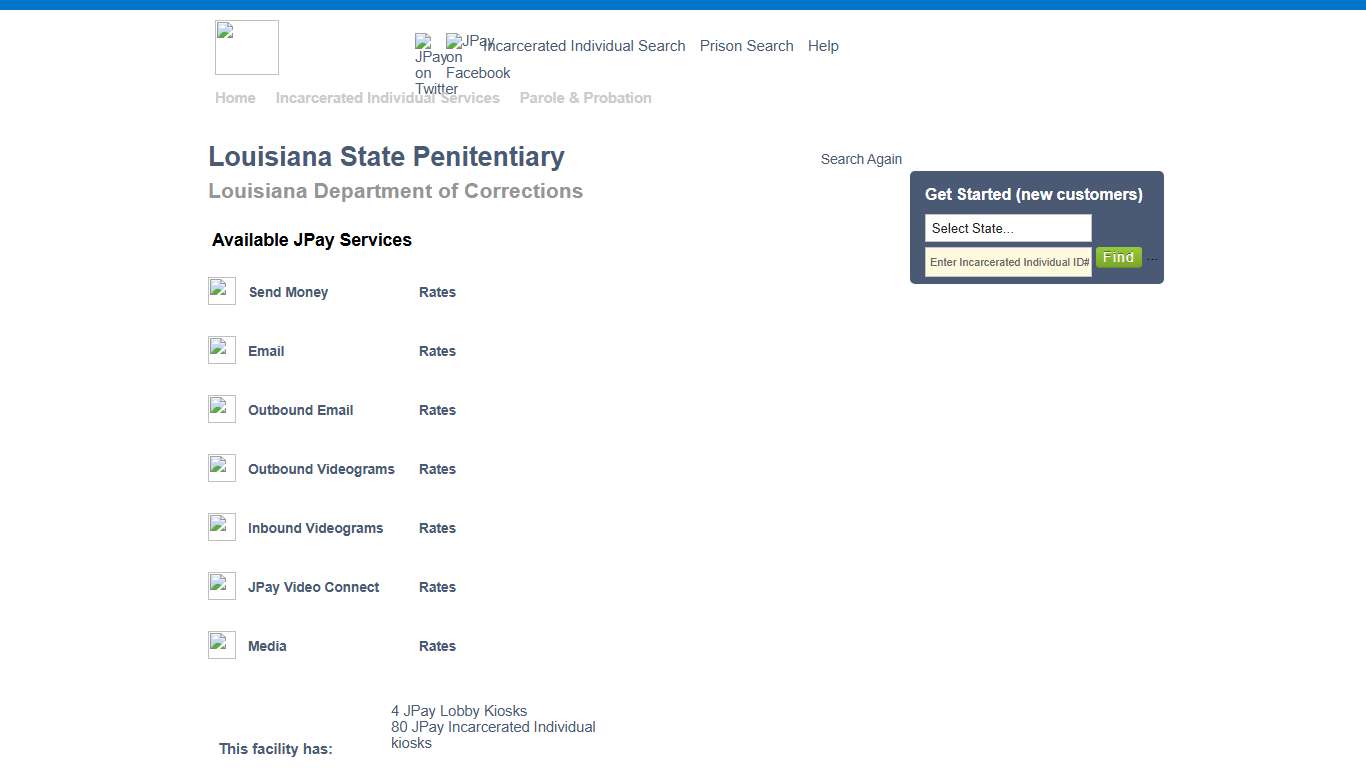Click the JPay logo
The width and height of the screenshot is (1366, 768).
246,47
